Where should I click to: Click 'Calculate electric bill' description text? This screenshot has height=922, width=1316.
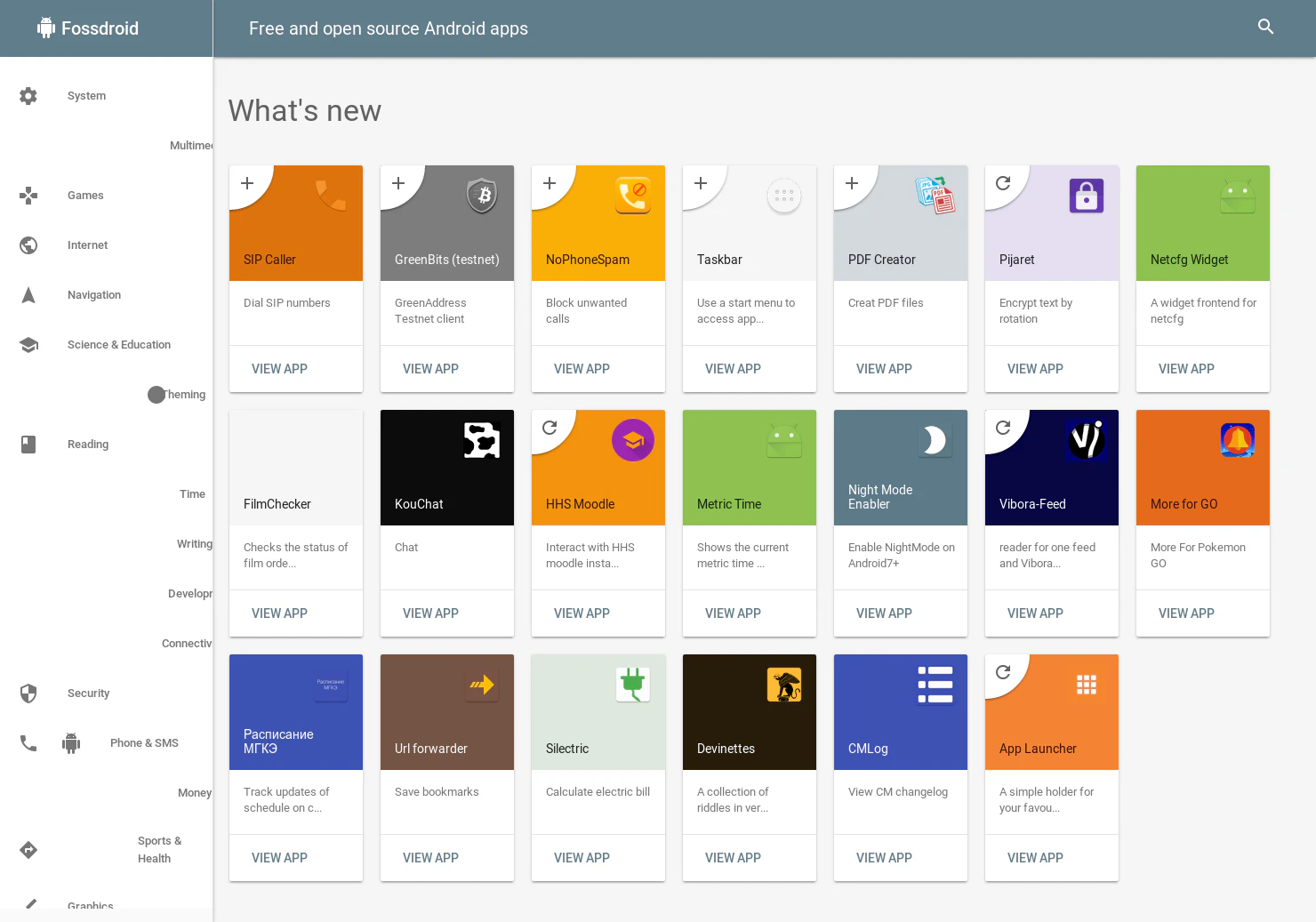598,792
